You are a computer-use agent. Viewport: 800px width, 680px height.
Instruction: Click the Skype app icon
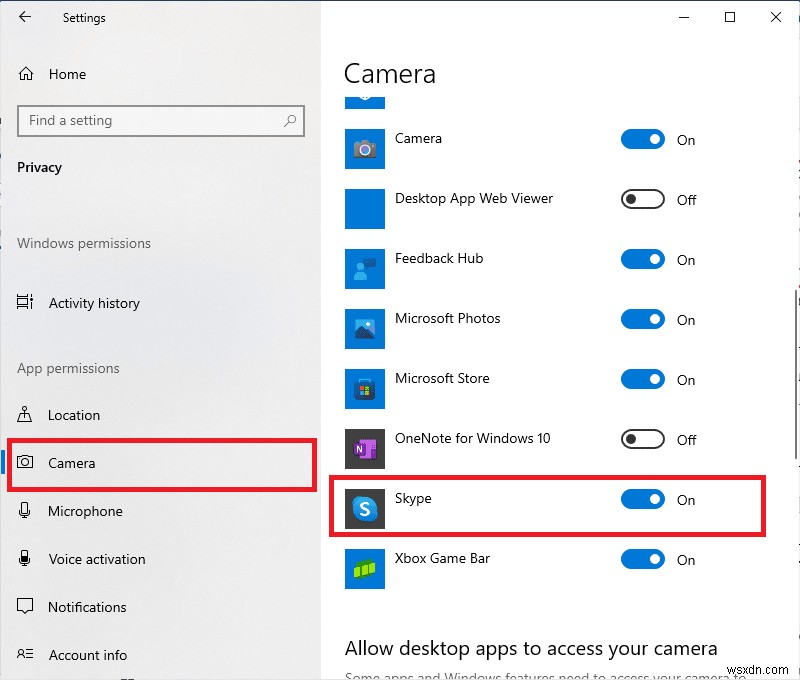(365, 509)
